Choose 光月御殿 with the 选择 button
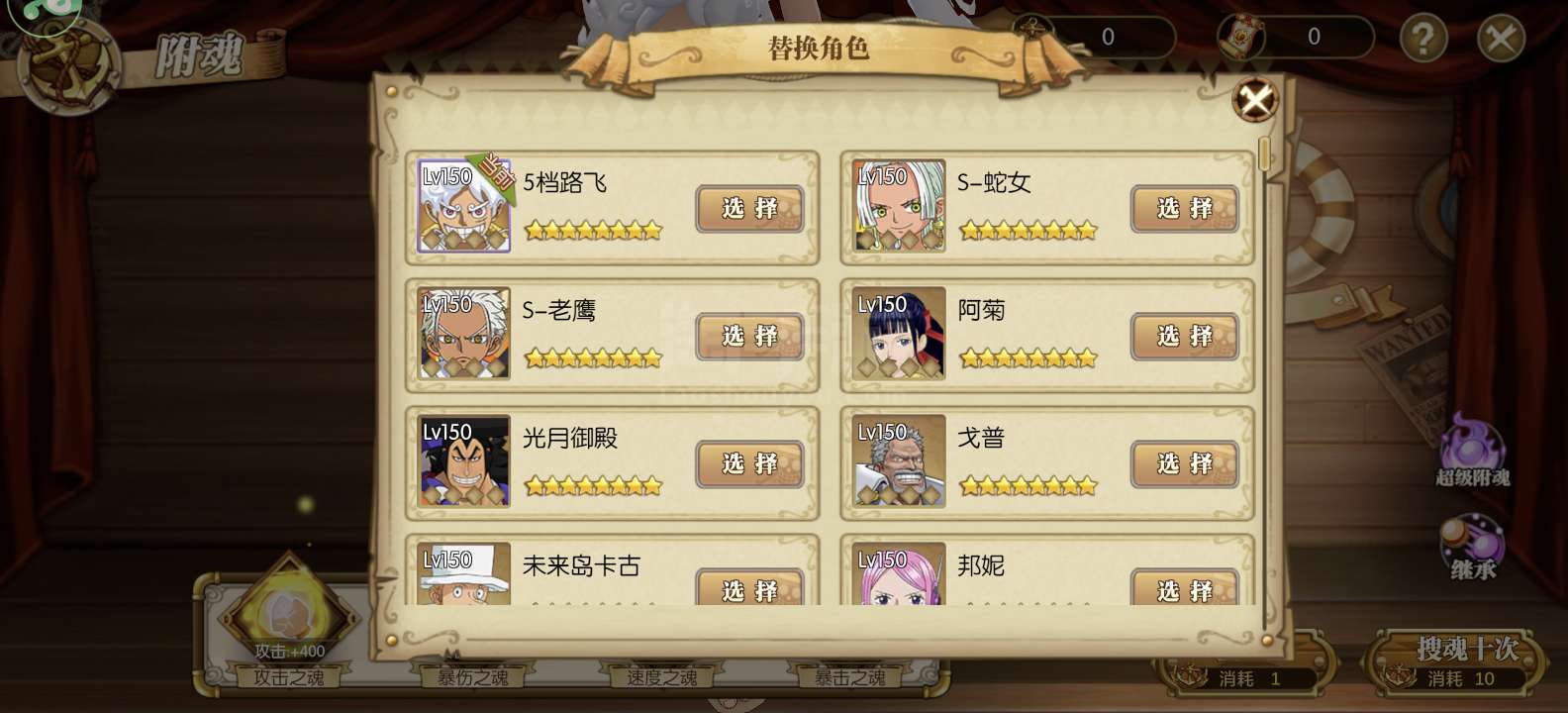 click(749, 463)
